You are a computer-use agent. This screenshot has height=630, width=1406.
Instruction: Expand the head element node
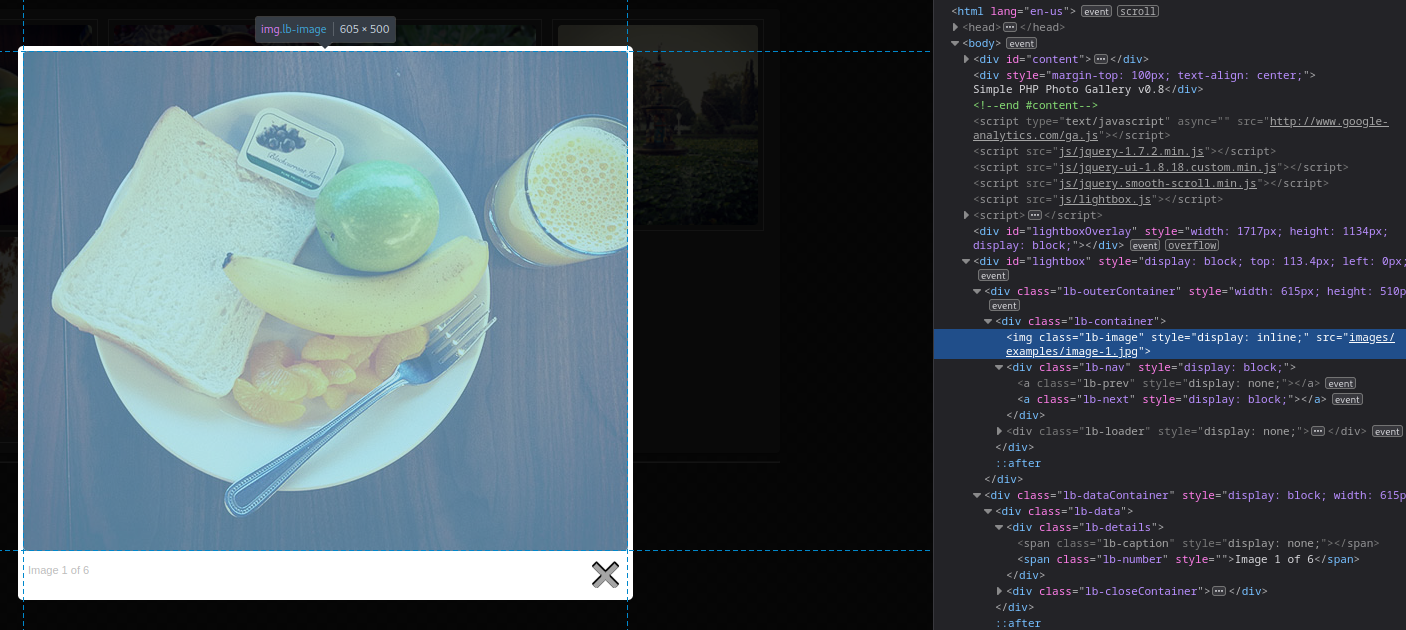coord(956,27)
